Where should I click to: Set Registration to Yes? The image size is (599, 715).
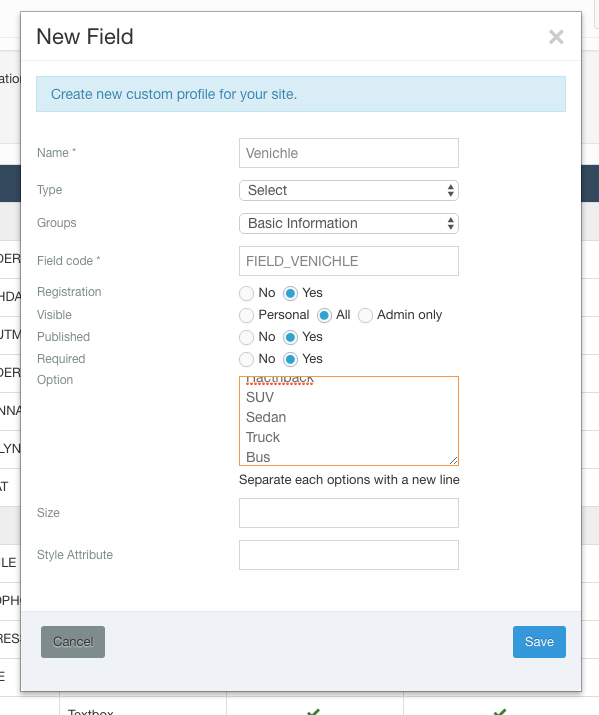click(x=290, y=293)
